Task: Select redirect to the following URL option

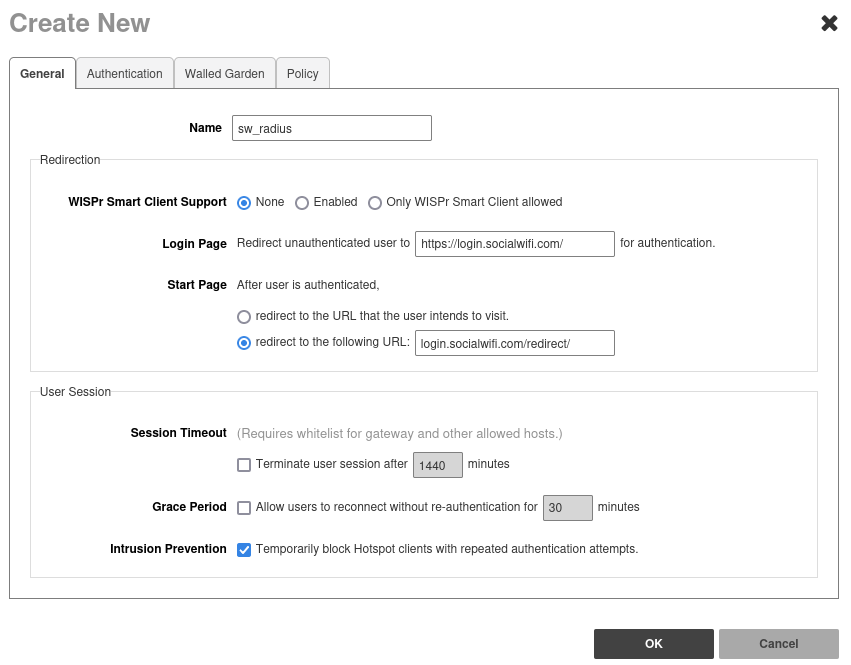Action: pos(244,343)
